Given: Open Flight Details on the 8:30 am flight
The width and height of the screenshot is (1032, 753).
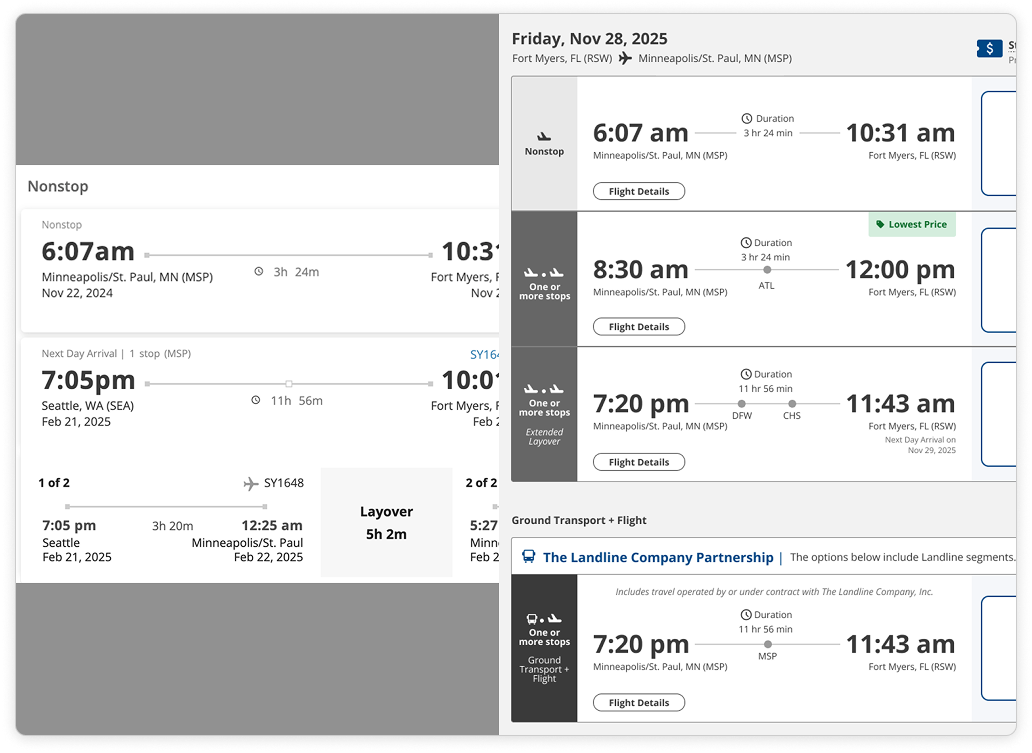Looking at the screenshot, I should (639, 326).
